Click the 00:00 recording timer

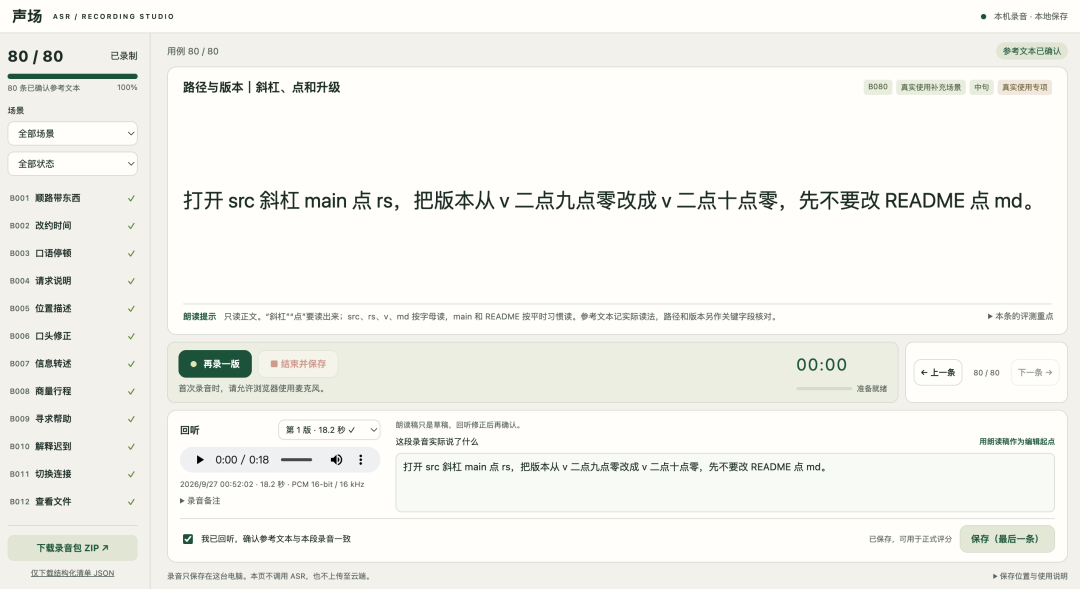tap(822, 364)
